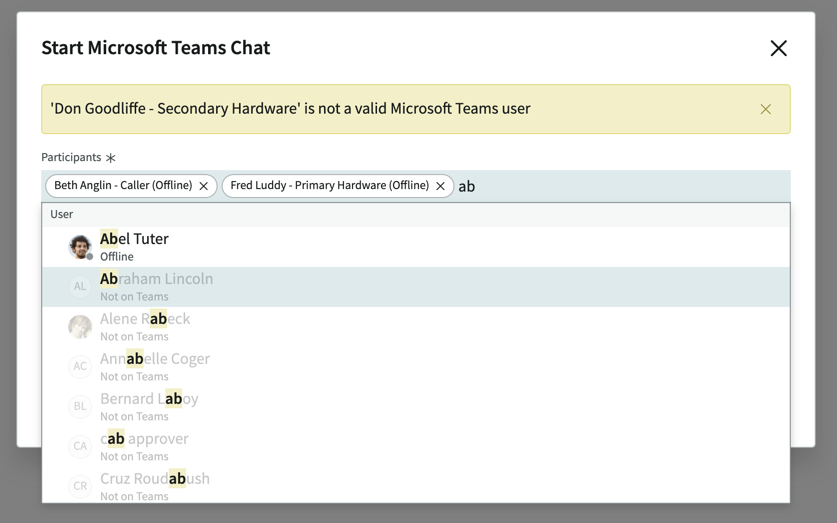This screenshot has width=837, height=523.
Task: Click the BL initials avatar
Action: click(80, 407)
